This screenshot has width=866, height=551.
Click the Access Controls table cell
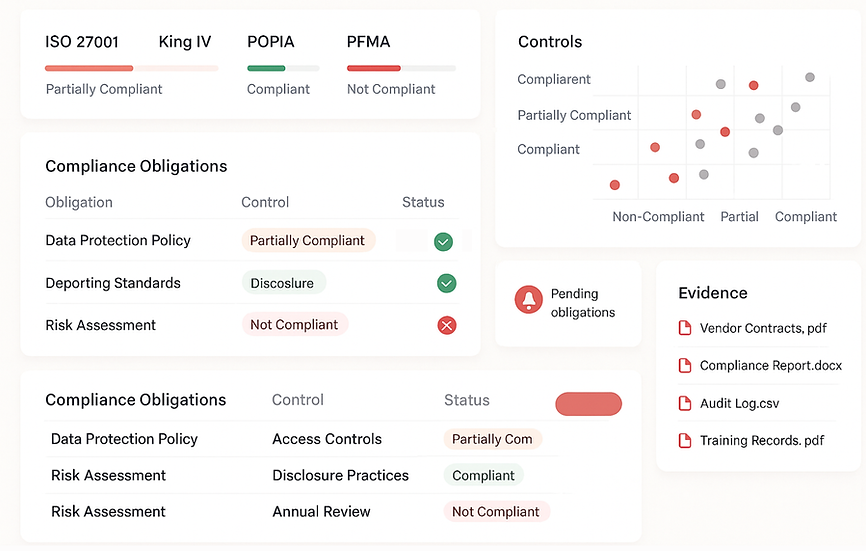coord(327,439)
